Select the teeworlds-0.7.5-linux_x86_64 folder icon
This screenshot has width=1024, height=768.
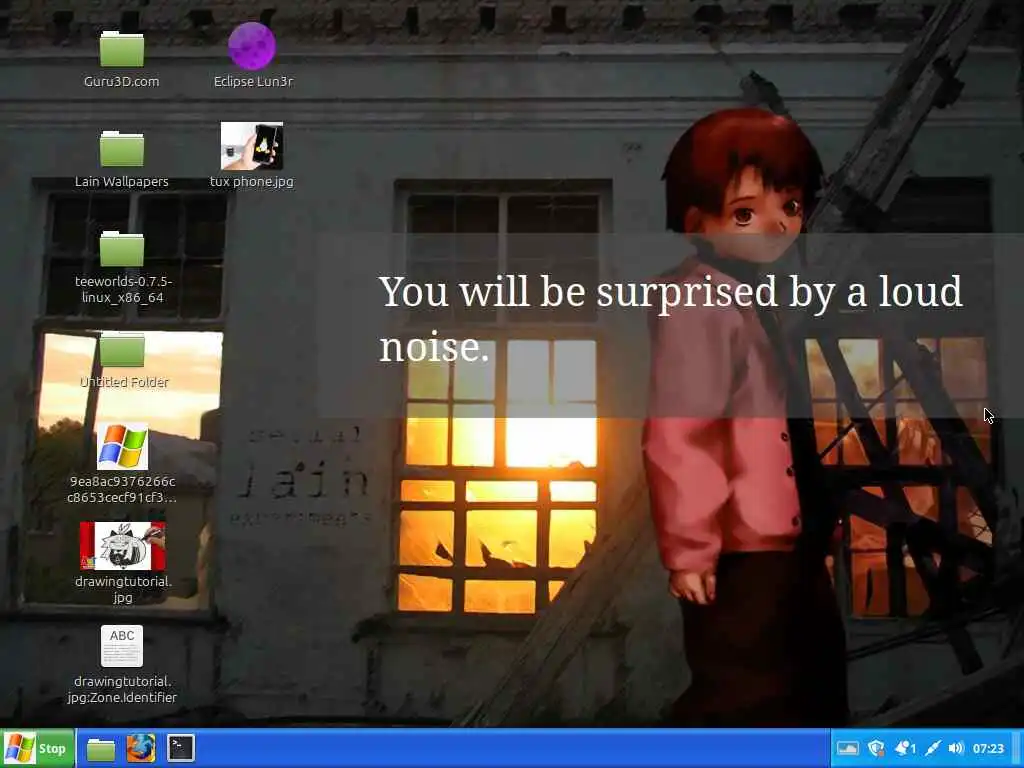point(121,249)
